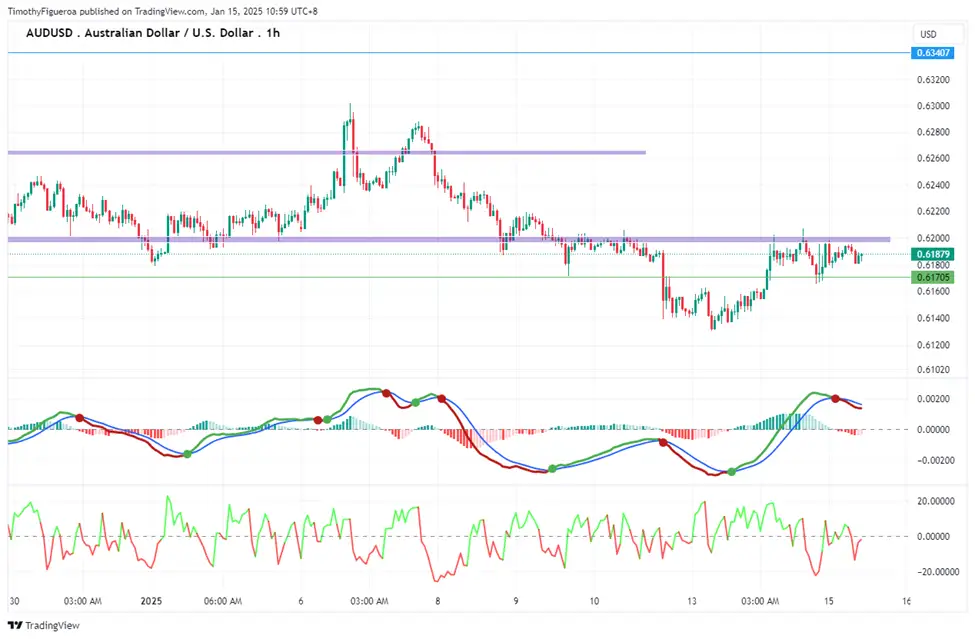Click the blue horizontal line at 0.63407
Image resolution: width=975 pixels, height=639 pixels.
(x=459, y=53)
